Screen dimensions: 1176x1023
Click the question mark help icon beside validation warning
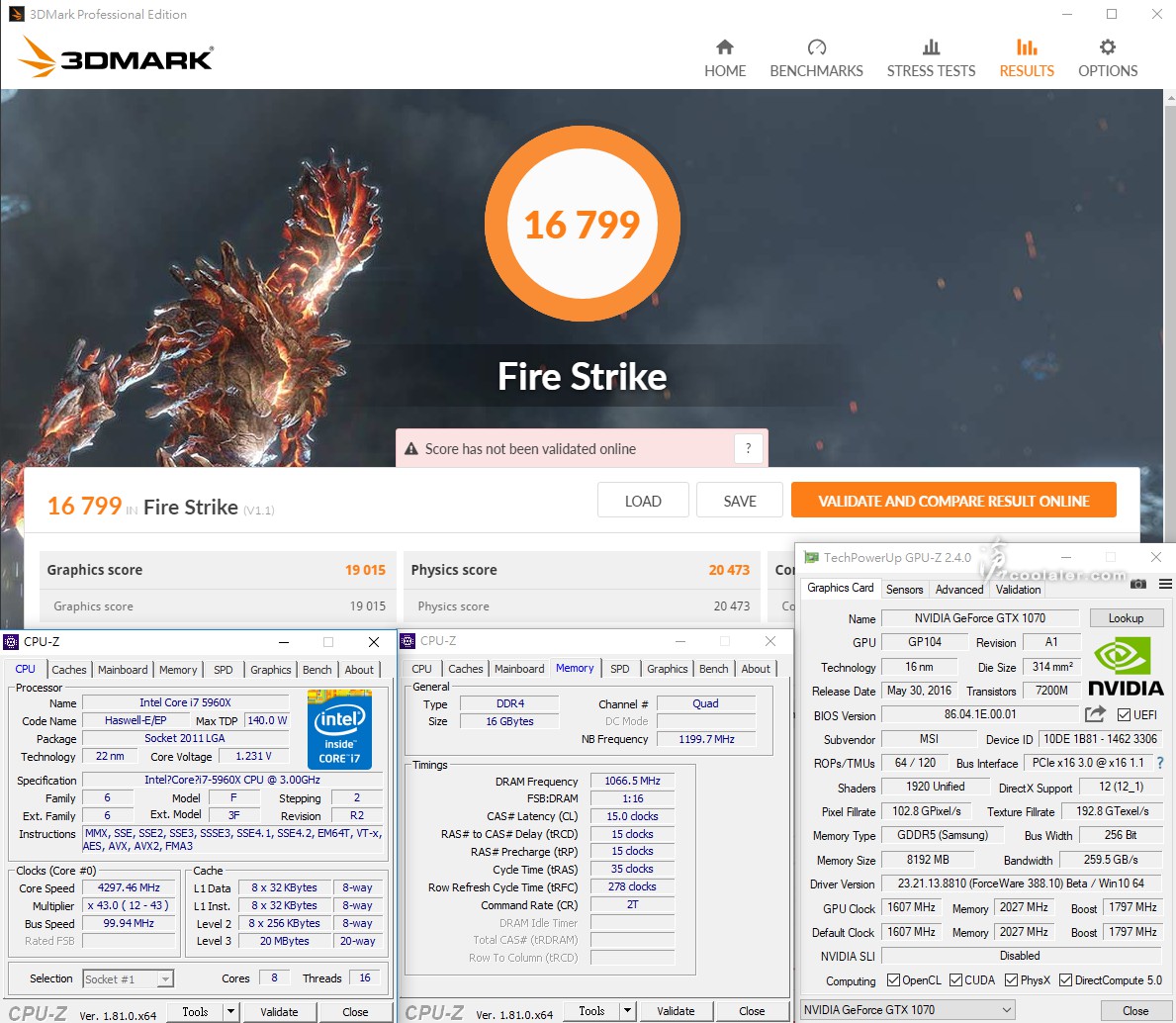pos(748,448)
